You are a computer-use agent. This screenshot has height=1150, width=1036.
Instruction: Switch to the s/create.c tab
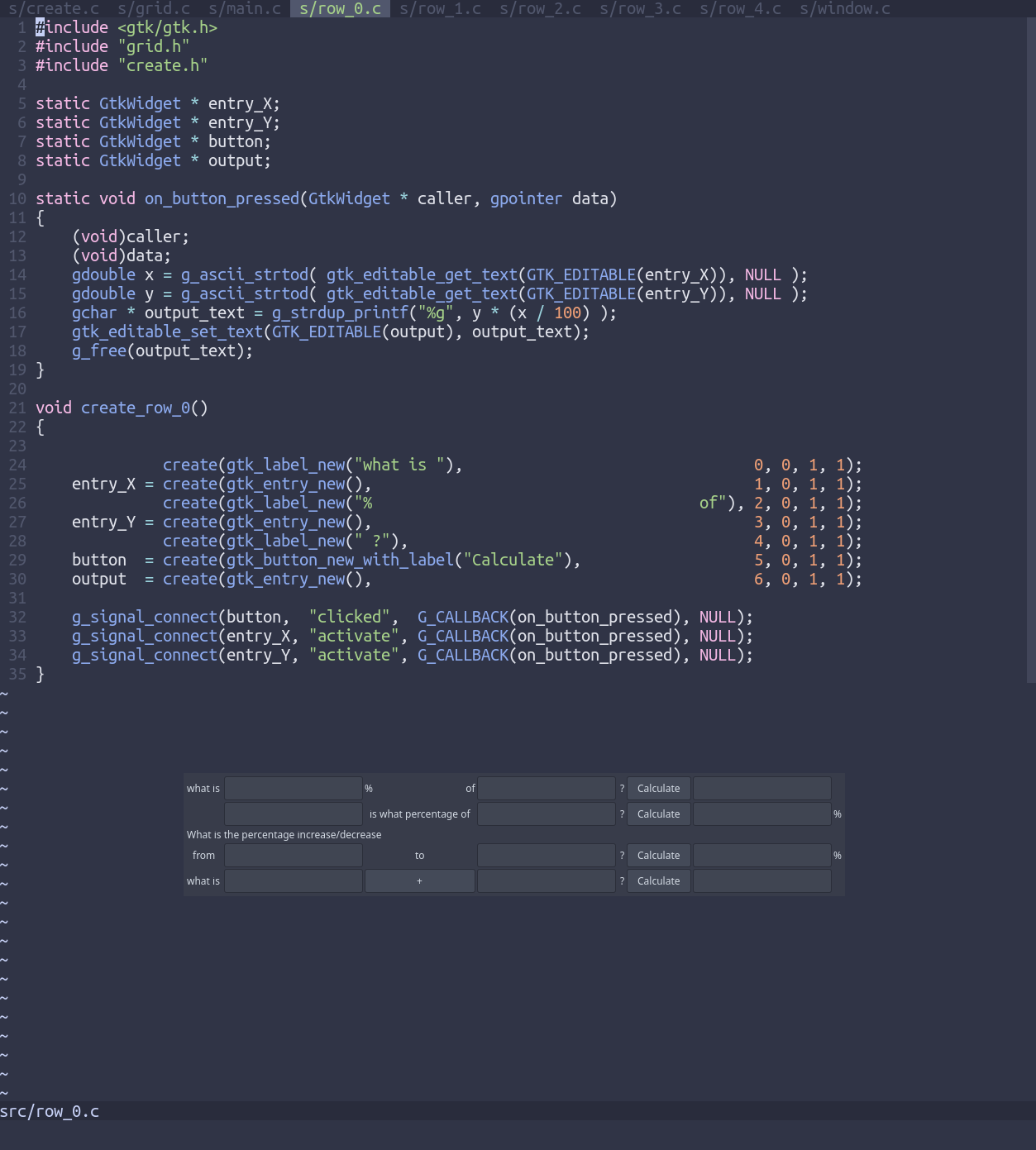(54, 8)
